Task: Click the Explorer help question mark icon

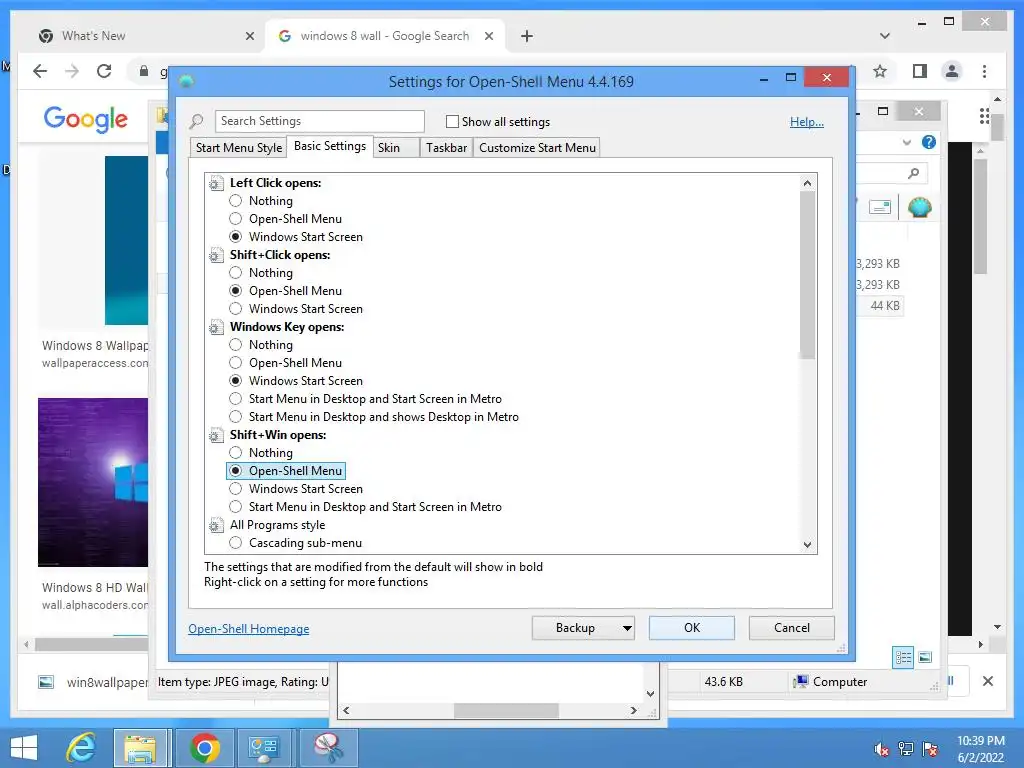Action: point(928,142)
